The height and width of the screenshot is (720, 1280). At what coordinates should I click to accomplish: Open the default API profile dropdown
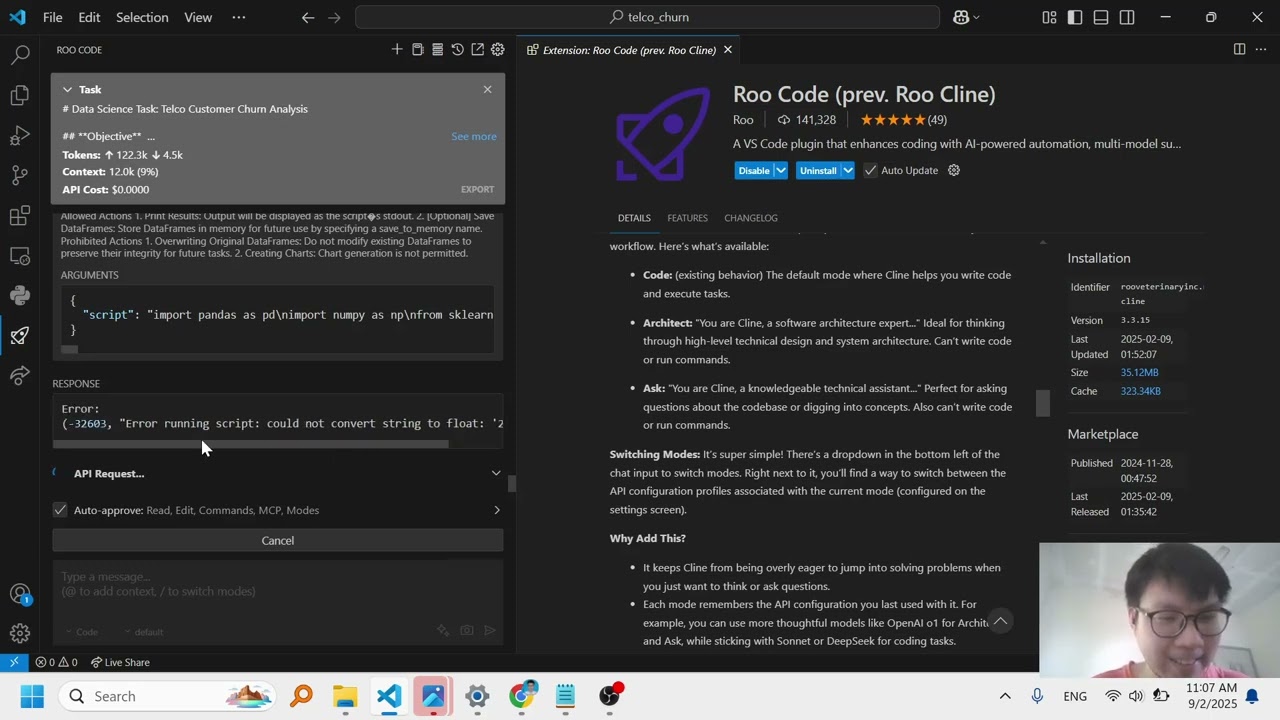coord(144,632)
